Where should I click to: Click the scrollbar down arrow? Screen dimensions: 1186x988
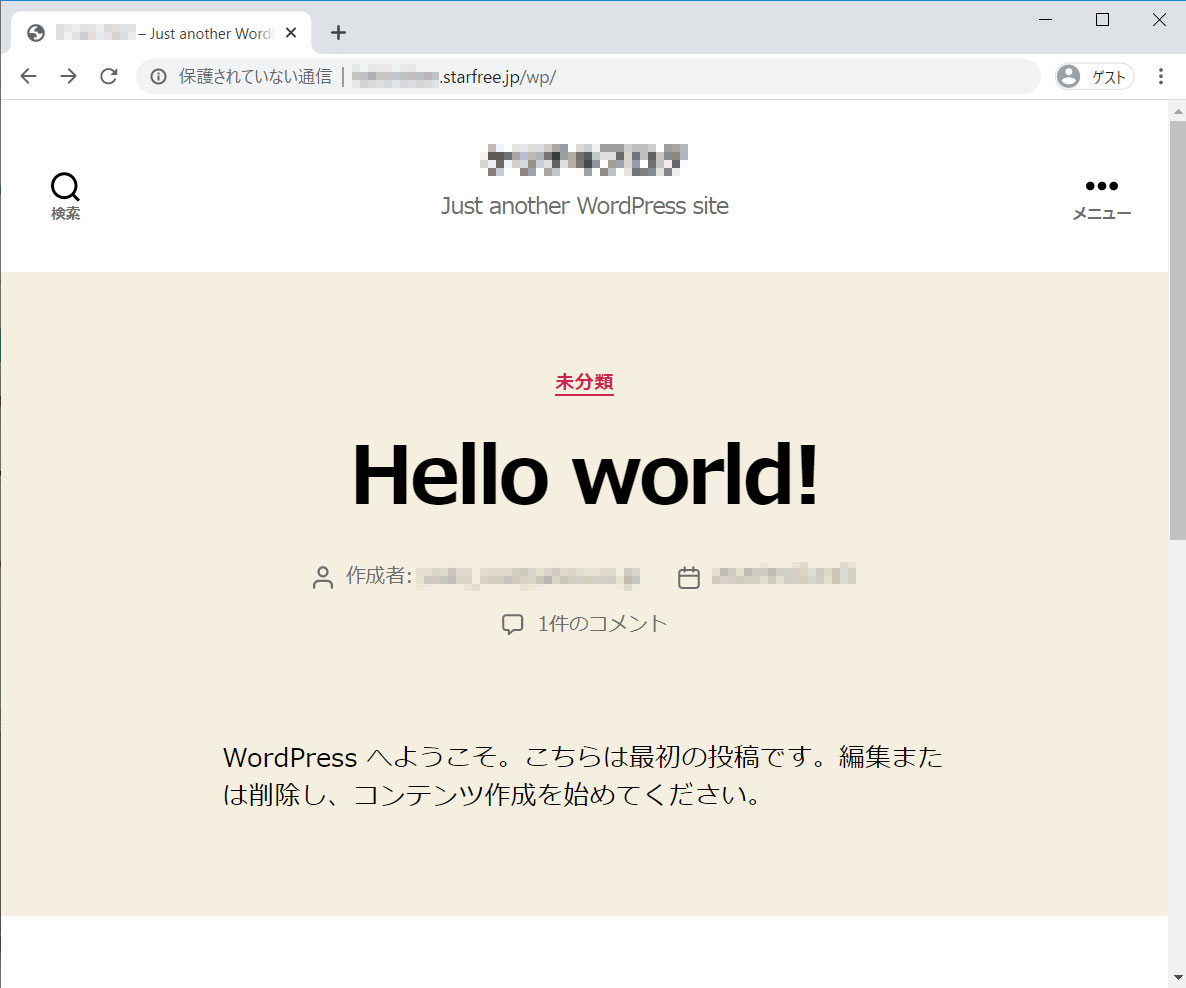pyautogui.click(x=1177, y=978)
